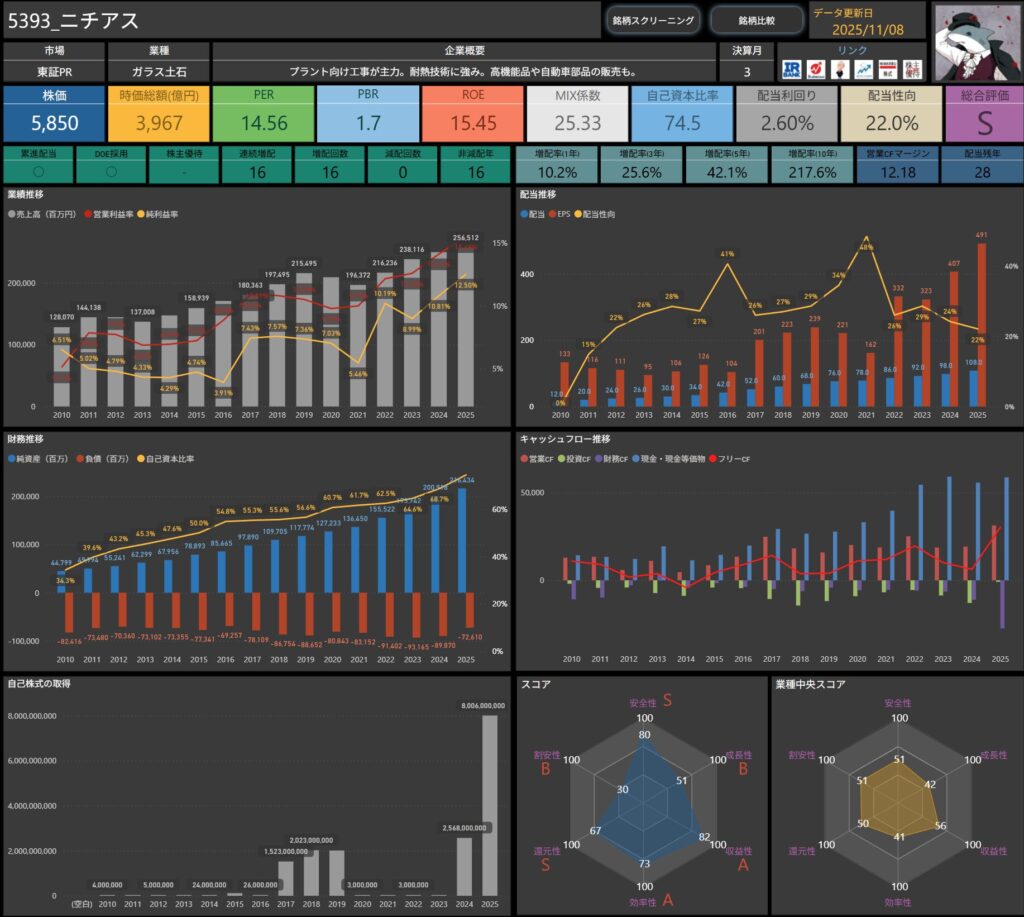1024x917 pixels.
Task: Toggle the EPS series in dividend legend
Action: tap(559, 214)
